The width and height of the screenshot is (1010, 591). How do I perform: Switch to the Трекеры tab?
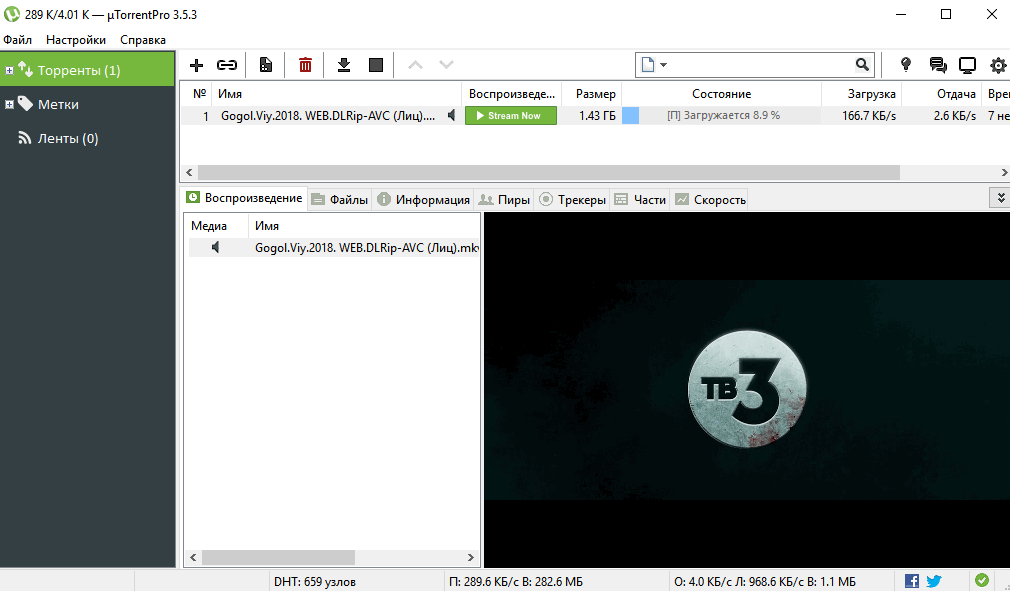[573, 200]
